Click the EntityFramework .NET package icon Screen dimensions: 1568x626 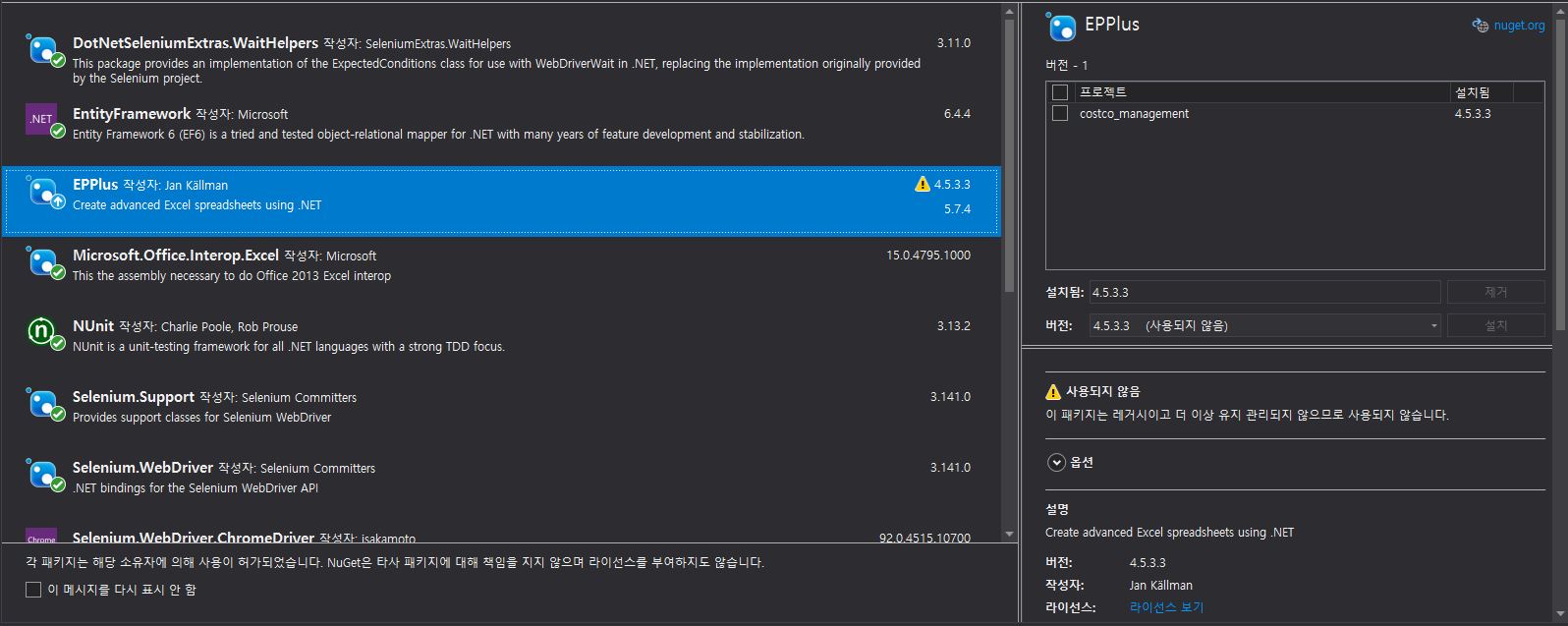pos(44,120)
